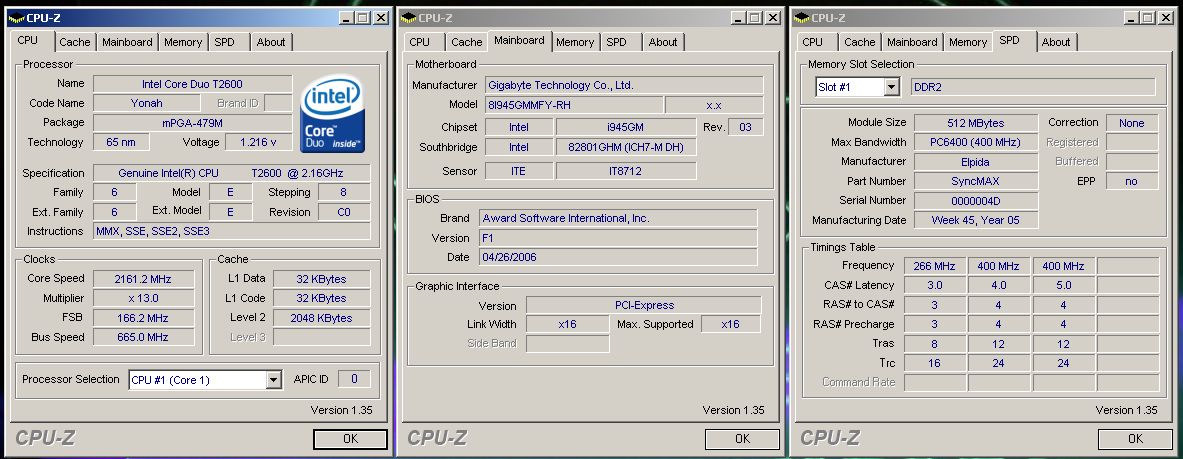1183x459 pixels.
Task: Click the 82801GHM (ICH7-M DH) southbridge value
Action: pyautogui.click(x=625, y=147)
